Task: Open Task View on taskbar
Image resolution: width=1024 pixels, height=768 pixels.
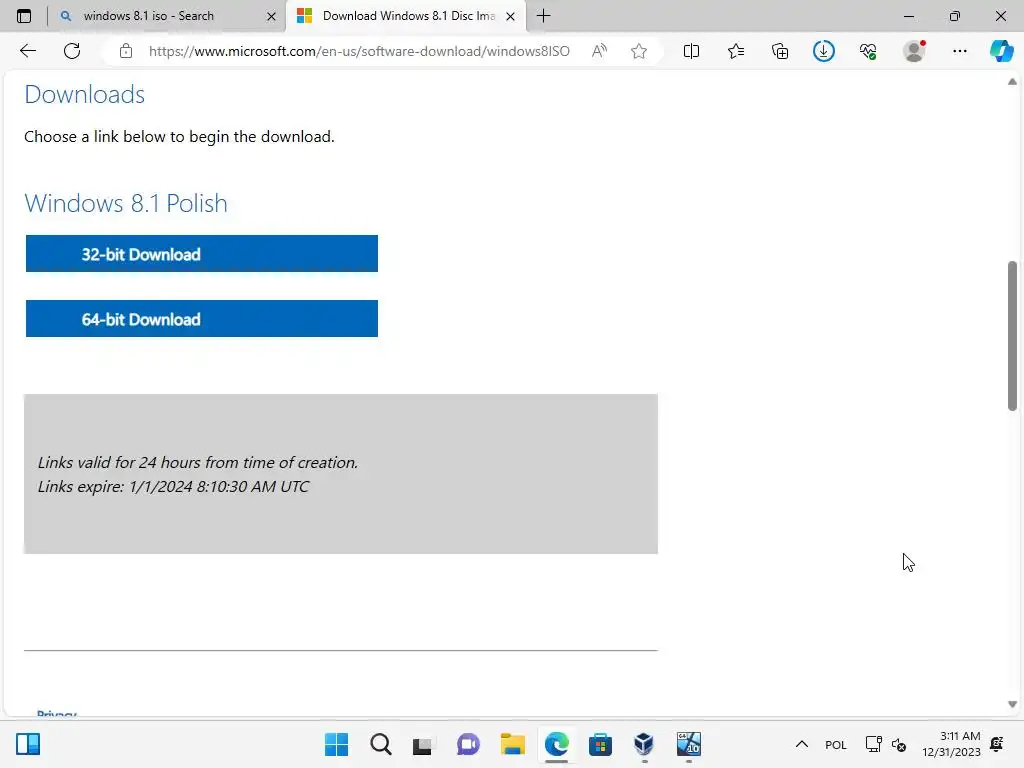Action: (x=424, y=744)
